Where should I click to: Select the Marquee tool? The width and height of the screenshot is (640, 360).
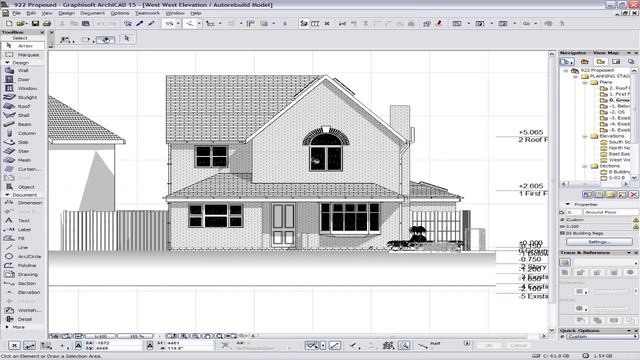(x=22, y=55)
